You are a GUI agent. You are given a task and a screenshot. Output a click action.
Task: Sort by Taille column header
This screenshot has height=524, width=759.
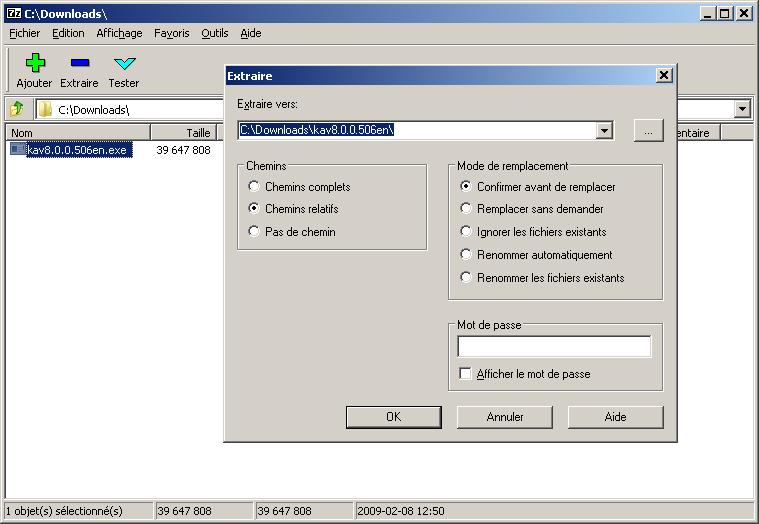tap(183, 133)
